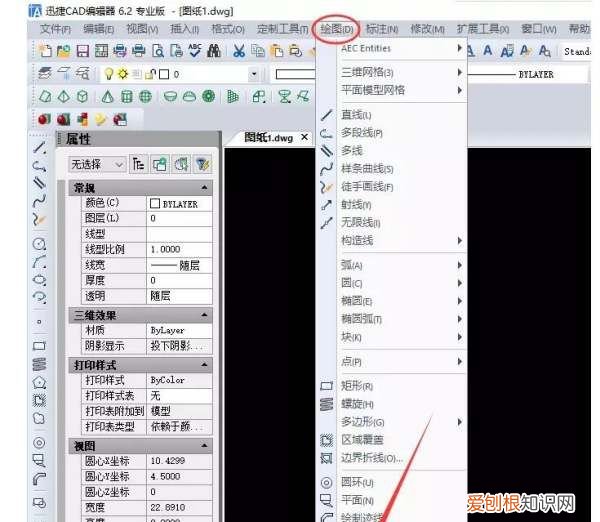600x522 pixels.
Task: Select the Donut tool in left toolbar
Action: point(39,443)
